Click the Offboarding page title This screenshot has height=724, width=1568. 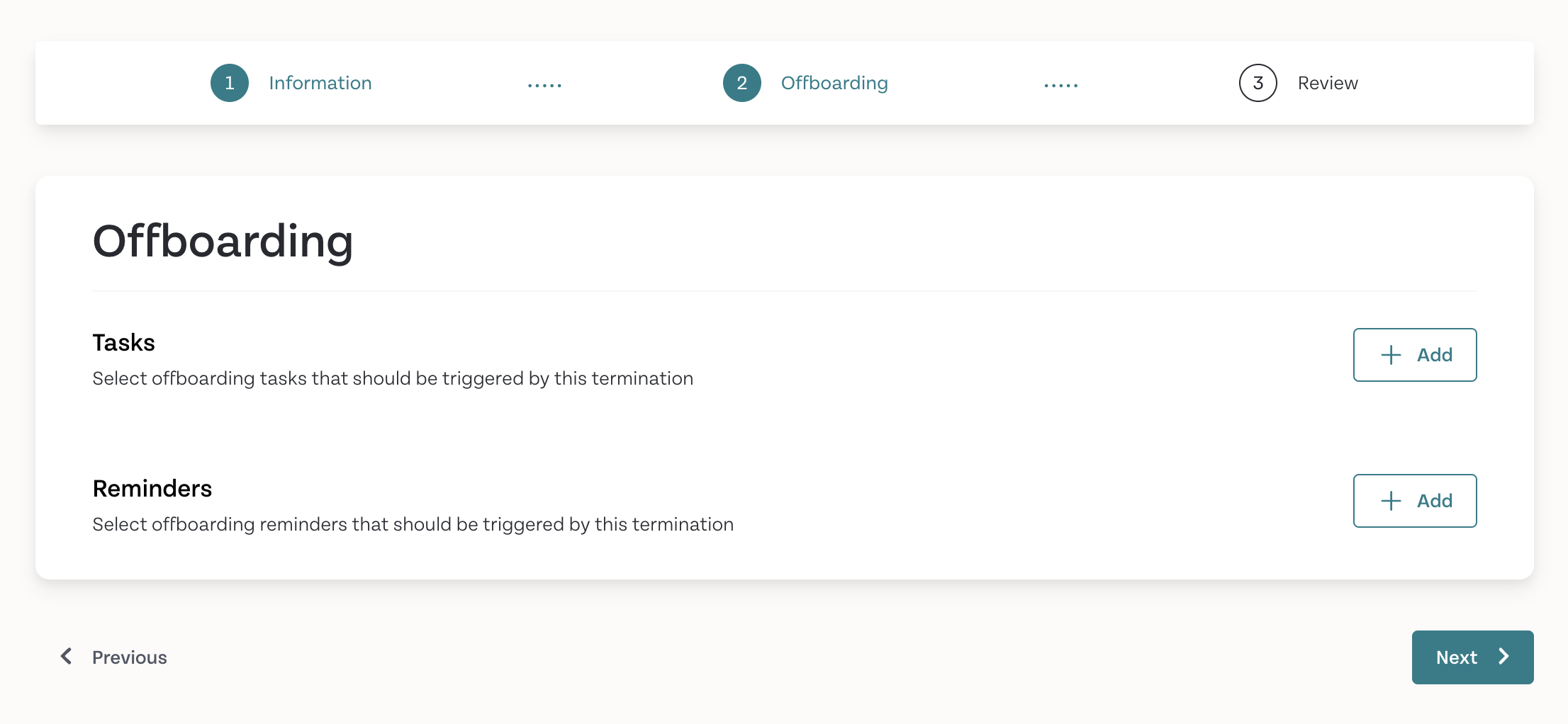point(223,242)
